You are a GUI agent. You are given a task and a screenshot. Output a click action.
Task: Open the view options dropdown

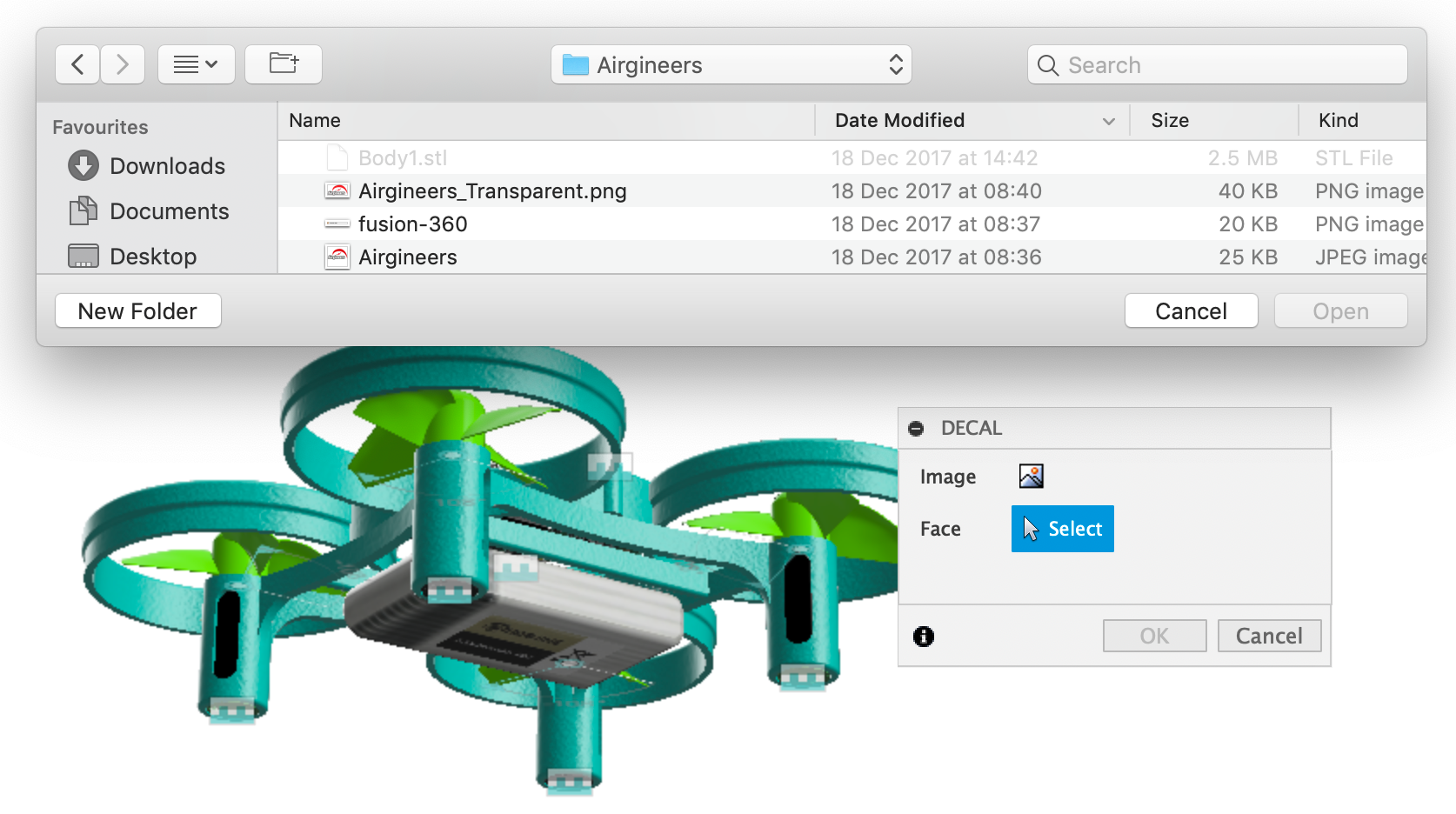click(196, 63)
